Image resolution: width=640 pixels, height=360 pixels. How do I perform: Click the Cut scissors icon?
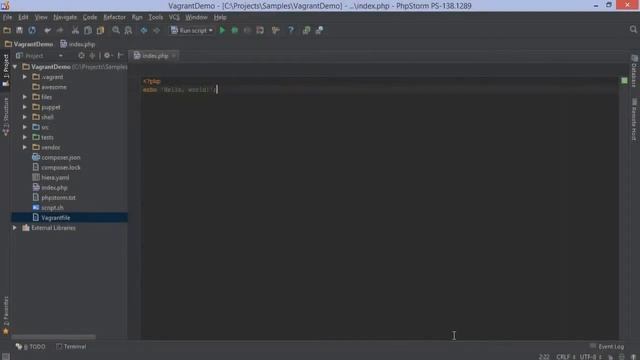tap(75, 30)
